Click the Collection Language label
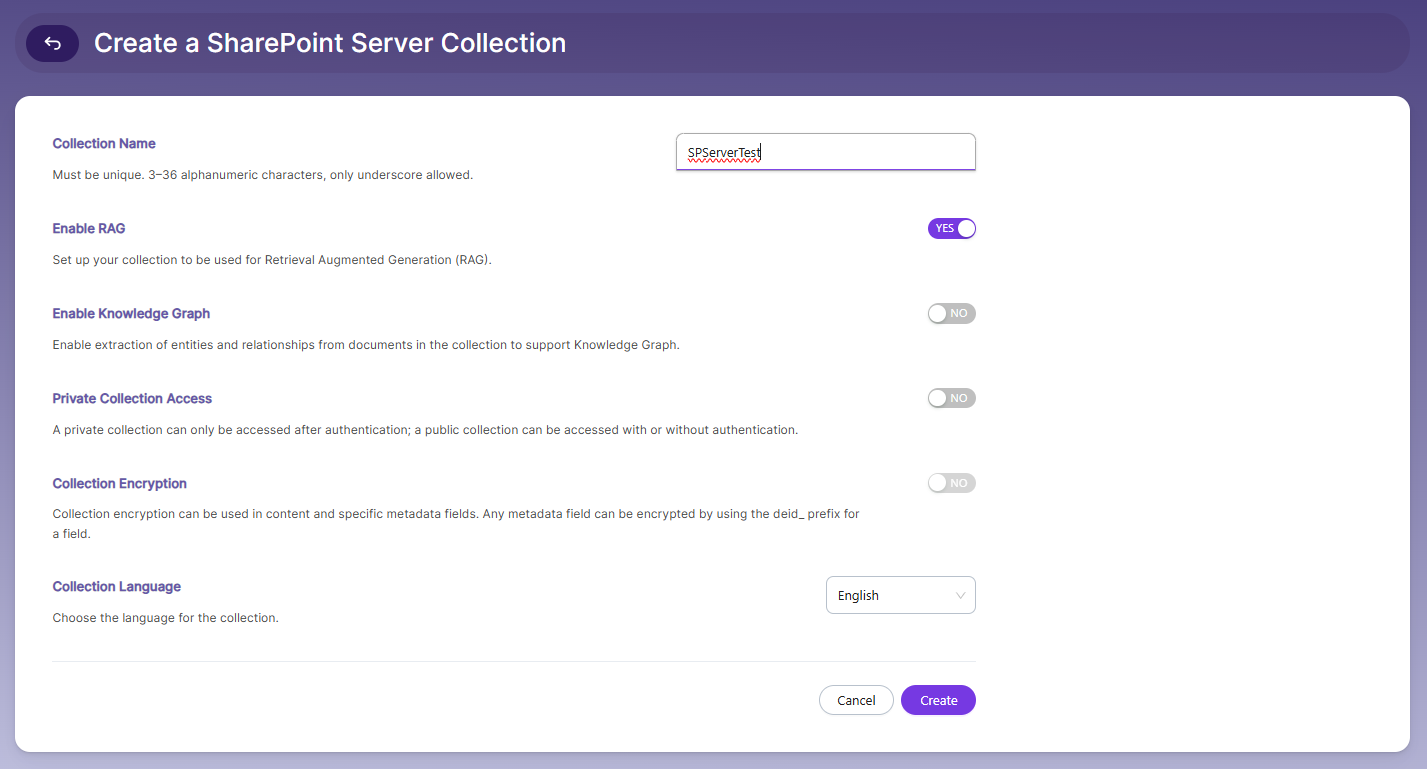This screenshot has width=1427, height=769. click(116, 586)
